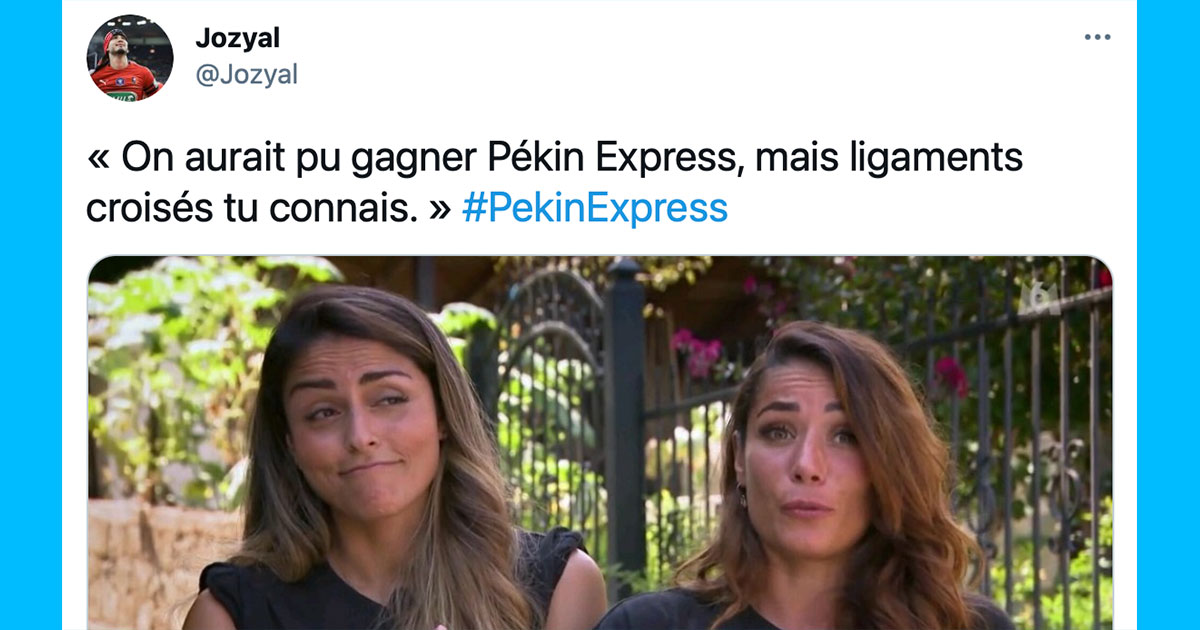This screenshot has height=630, width=1200.
Task: Open the embedded tweet photo
Action: pos(600,443)
